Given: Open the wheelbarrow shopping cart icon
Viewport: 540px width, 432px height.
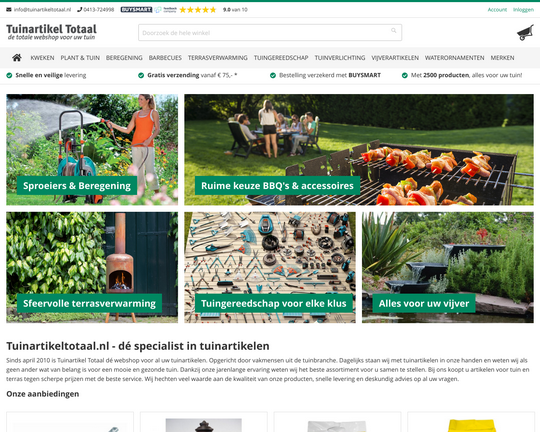Looking at the screenshot, I should [525, 33].
